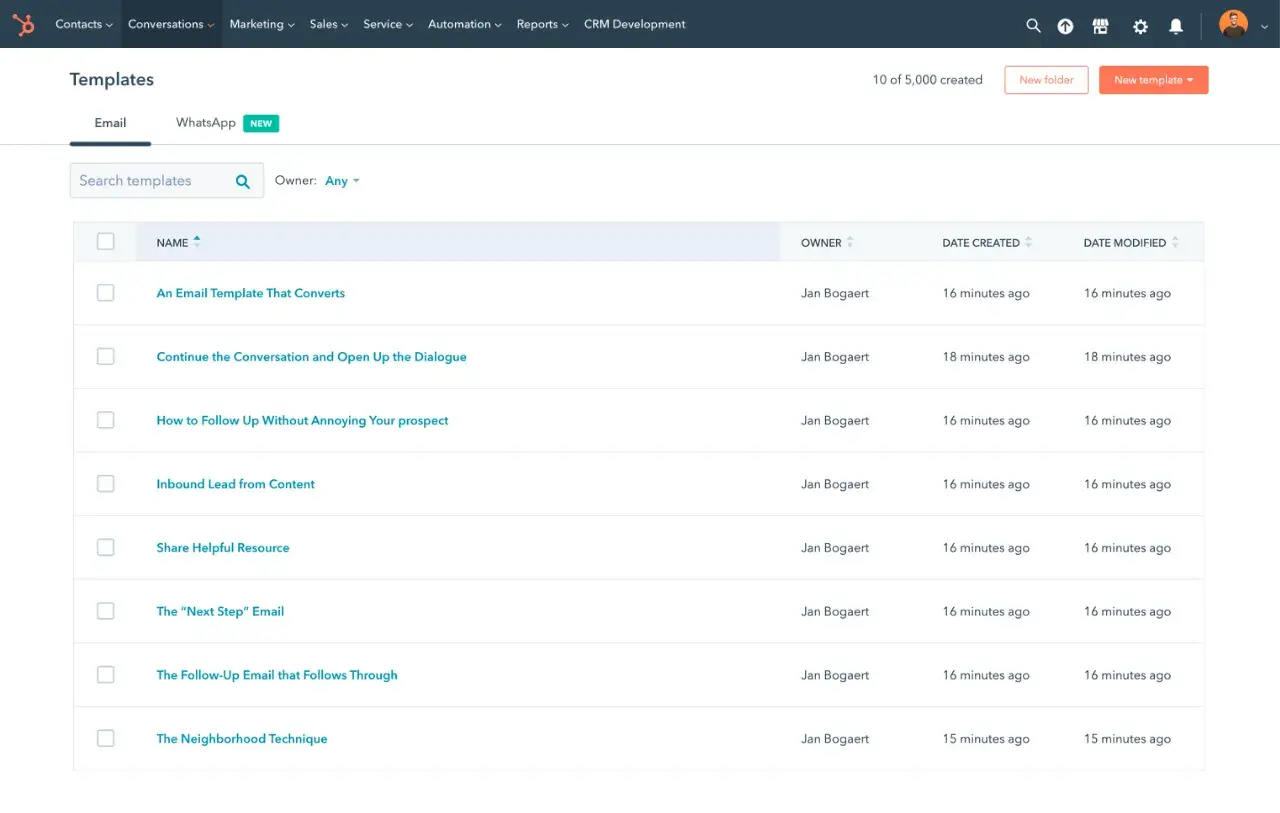The image size is (1280, 813).
Task: Open the notifications bell
Action: 1176,26
